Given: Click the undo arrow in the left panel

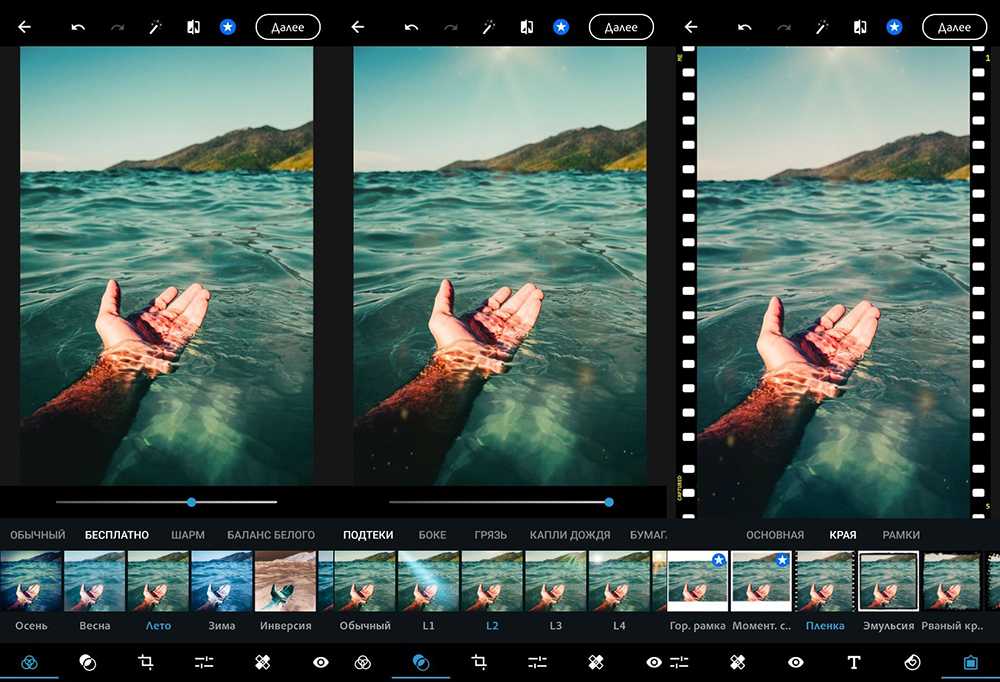Looking at the screenshot, I should point(77,27).
